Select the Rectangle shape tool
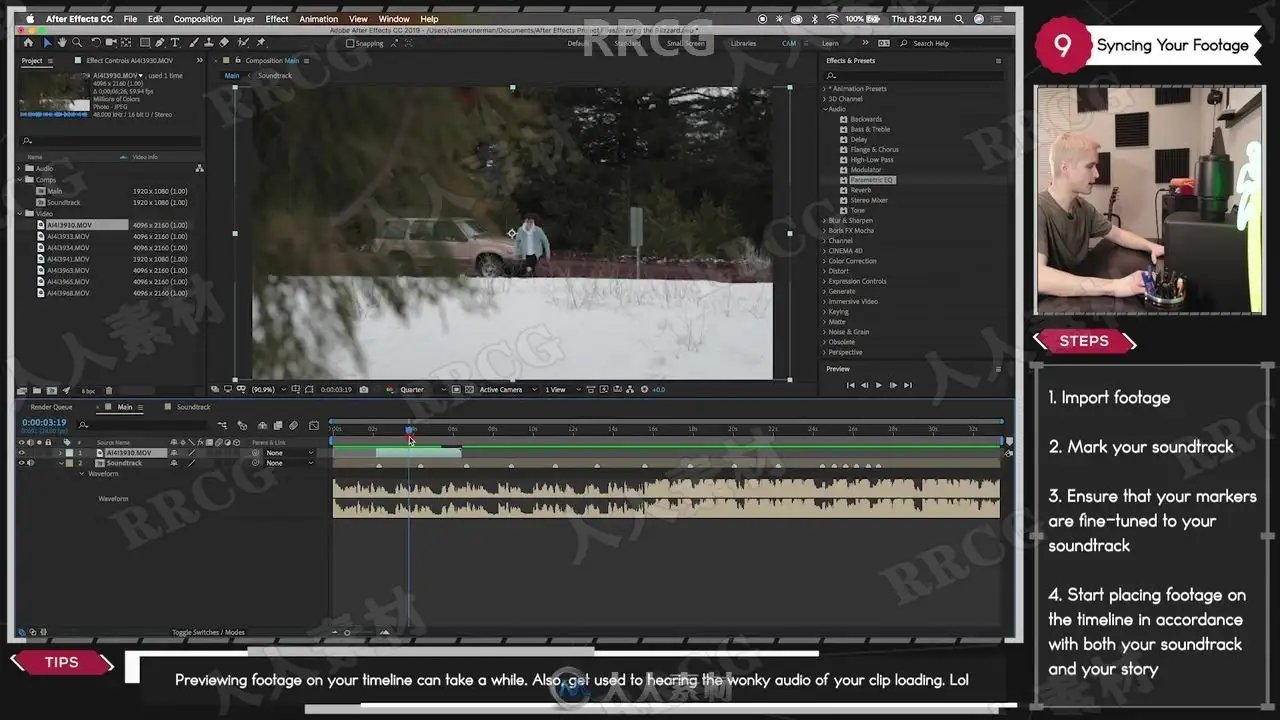1280x720 pixels. coord(145,43)
